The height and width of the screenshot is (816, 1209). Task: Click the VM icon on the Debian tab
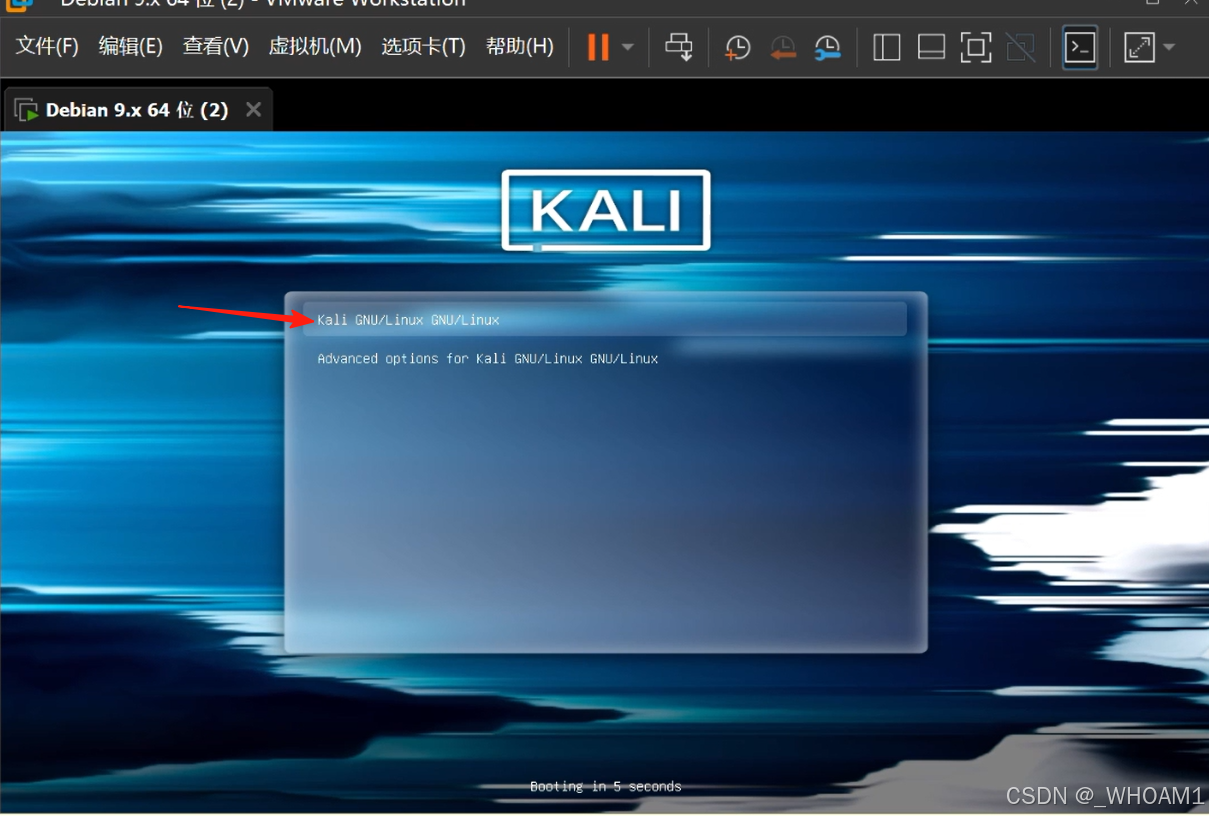point(27,110)
